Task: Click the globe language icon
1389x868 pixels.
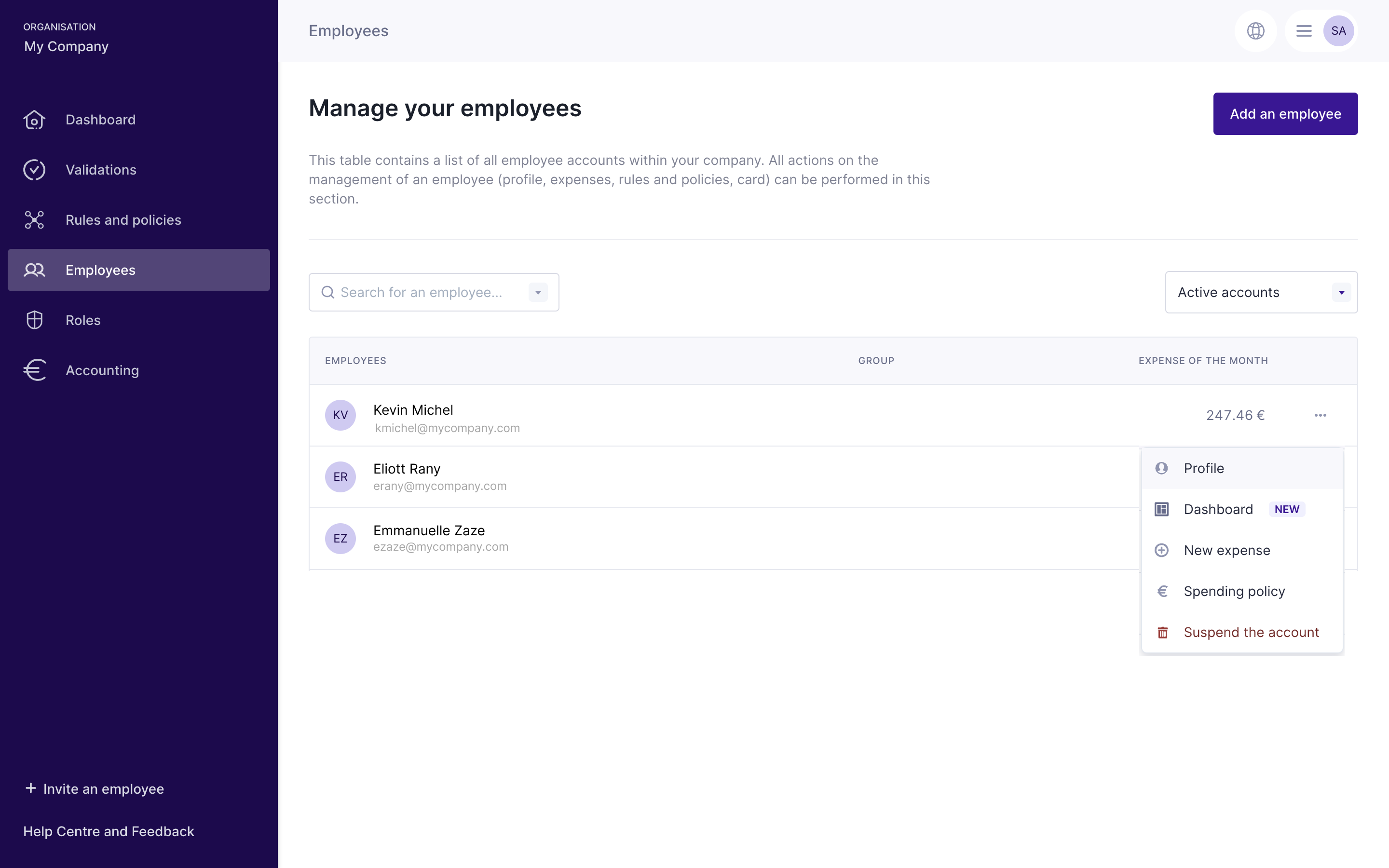Action: (1255, 31)
